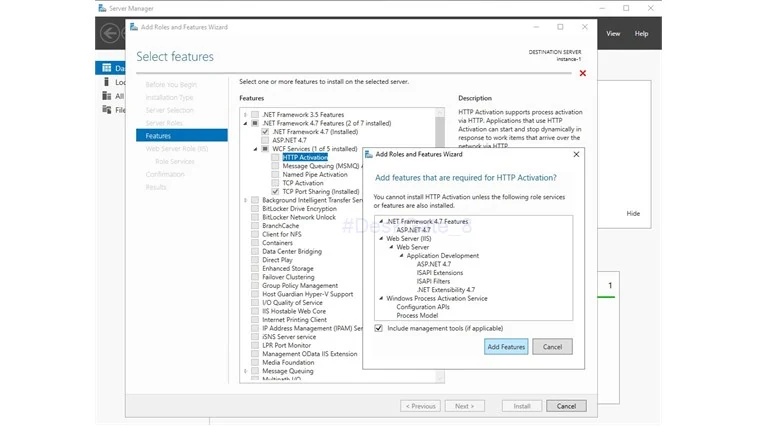Click Server Manager title bar app icon
This screenshot has width=758, height=426.
(102, 8)
